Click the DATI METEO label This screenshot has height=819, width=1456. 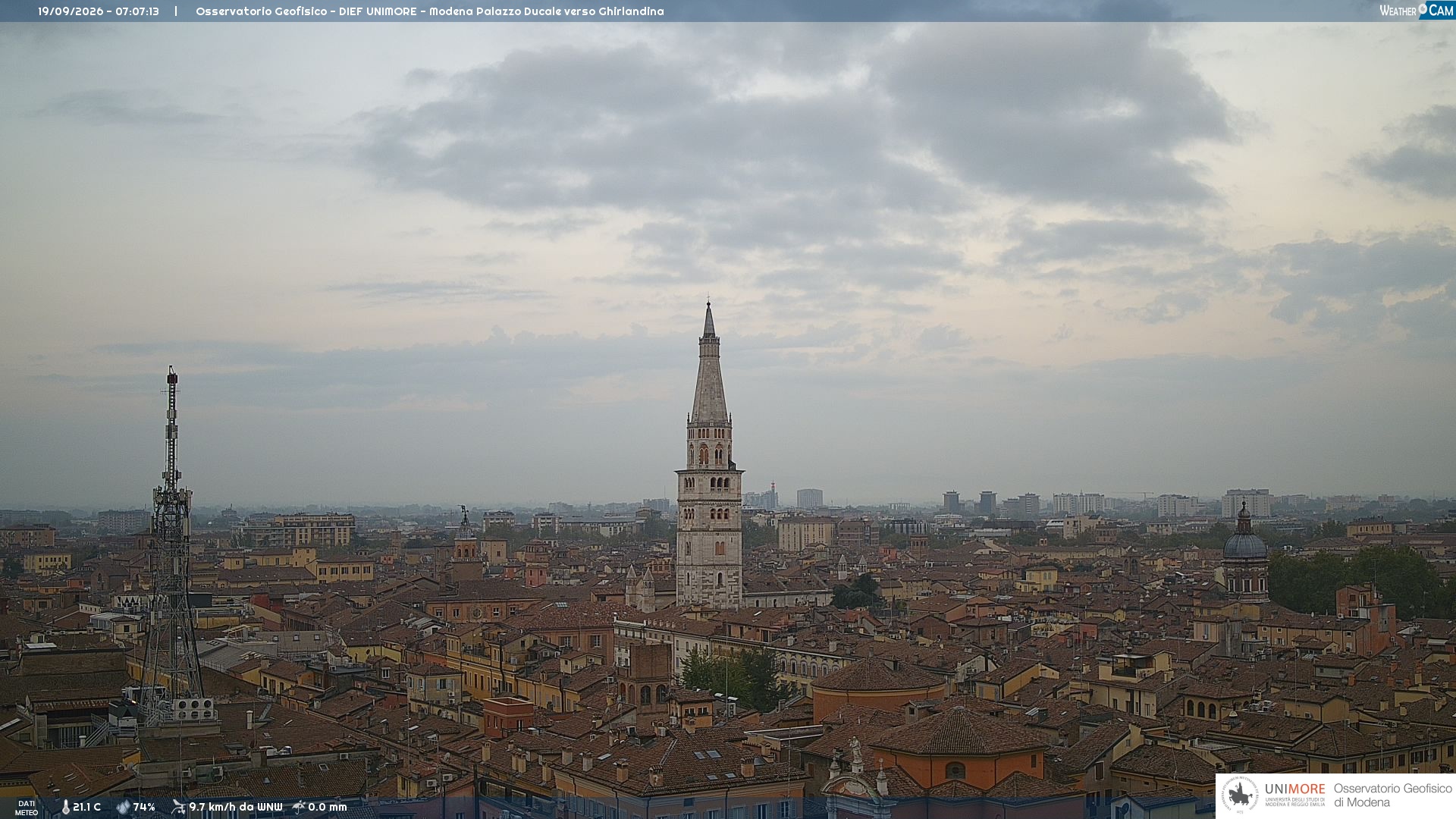coord(27,808)
